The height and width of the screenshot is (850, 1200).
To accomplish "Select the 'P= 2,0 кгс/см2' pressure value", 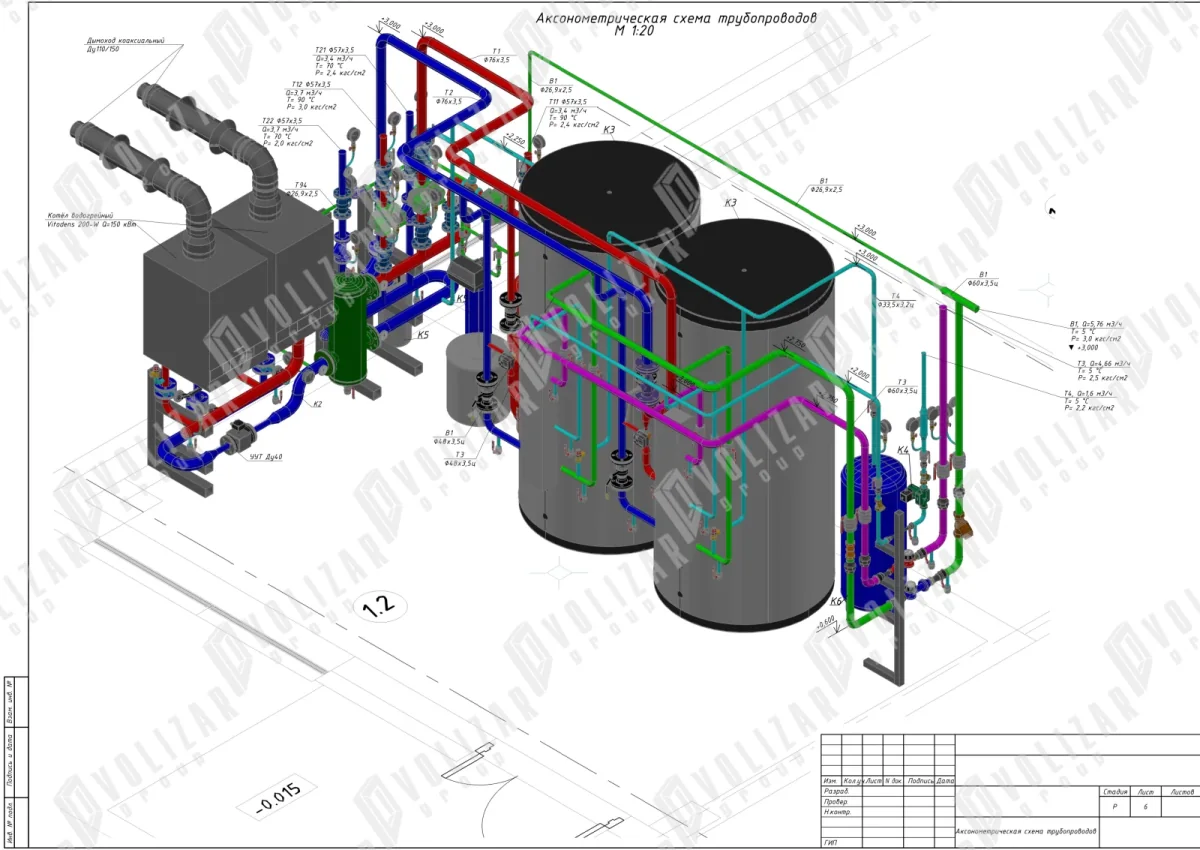I will [x=287, y=143].
